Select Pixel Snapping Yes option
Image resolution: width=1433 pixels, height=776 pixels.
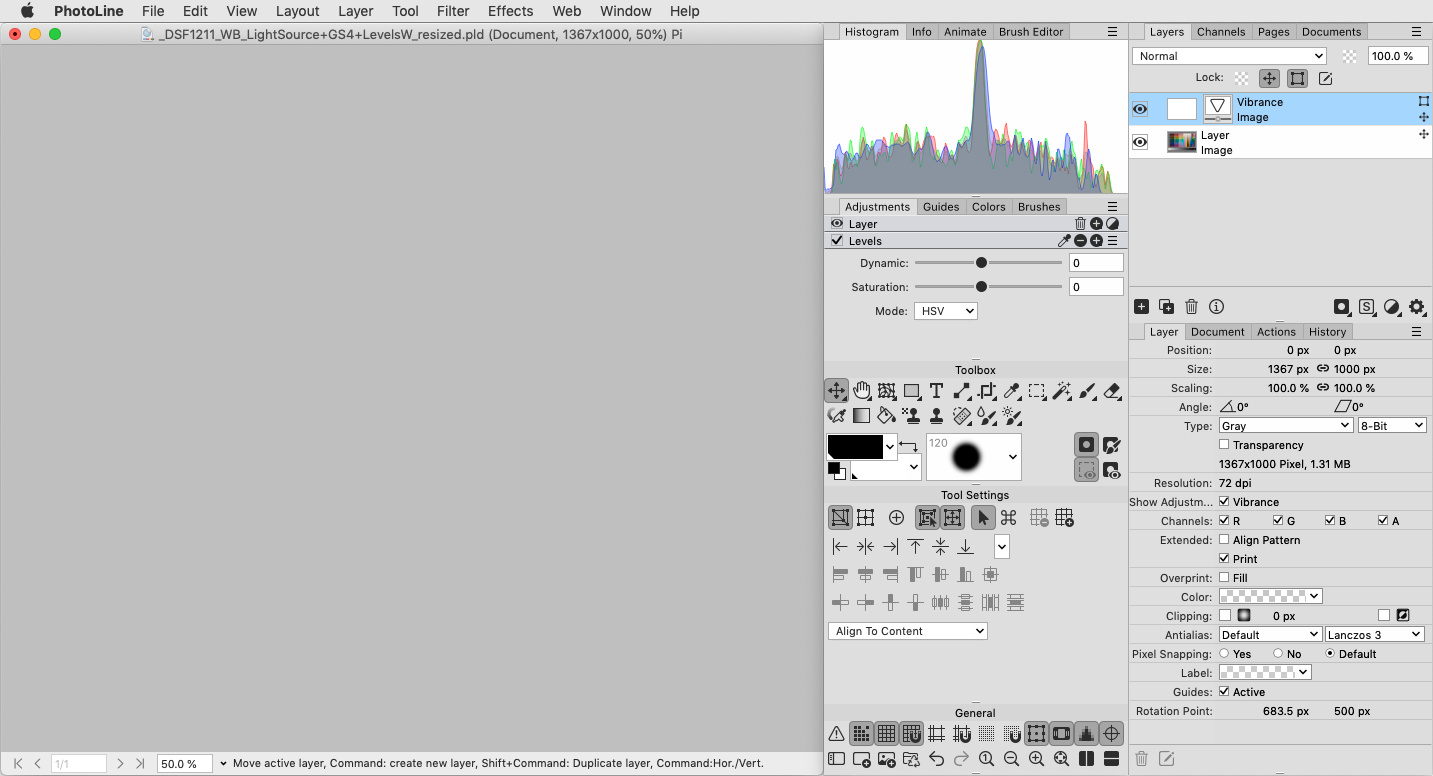point(1224,654)
